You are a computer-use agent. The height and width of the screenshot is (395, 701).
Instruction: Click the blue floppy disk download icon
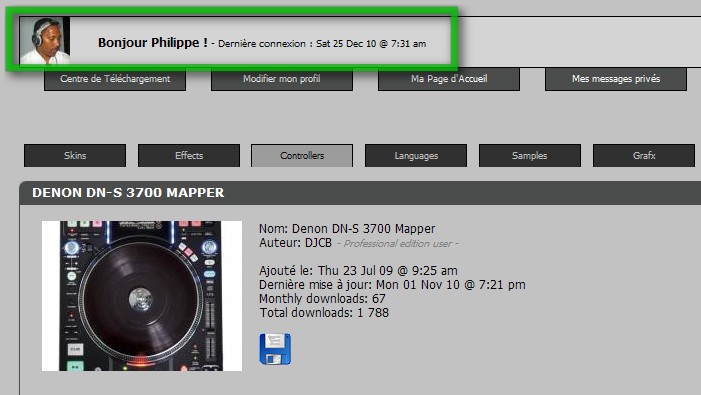(x=275, y=349)
